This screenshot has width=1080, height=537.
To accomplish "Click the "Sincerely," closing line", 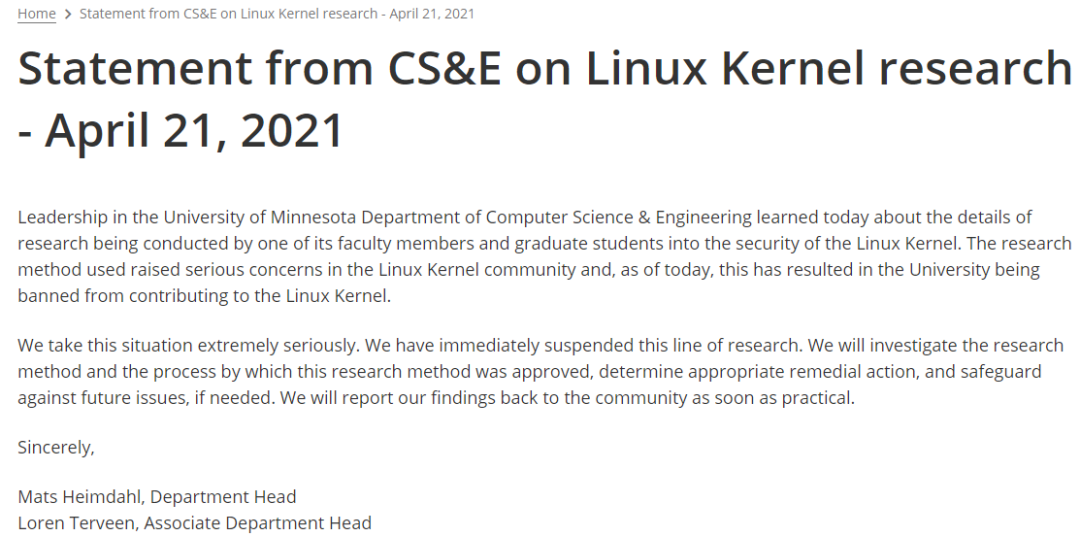I will pyautogui.click(x=56, y=448).
